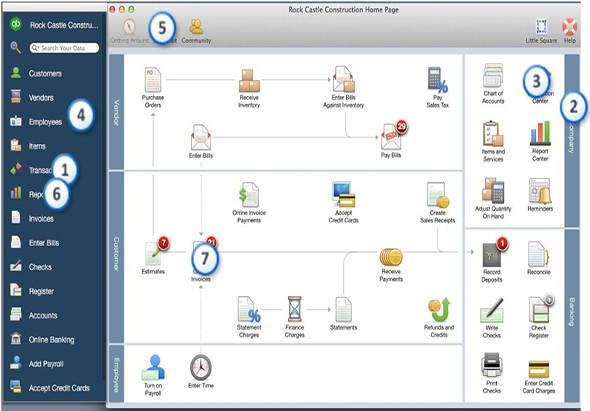
Task: Open Chart of Accounts
Action: click(x=493, y=76)
